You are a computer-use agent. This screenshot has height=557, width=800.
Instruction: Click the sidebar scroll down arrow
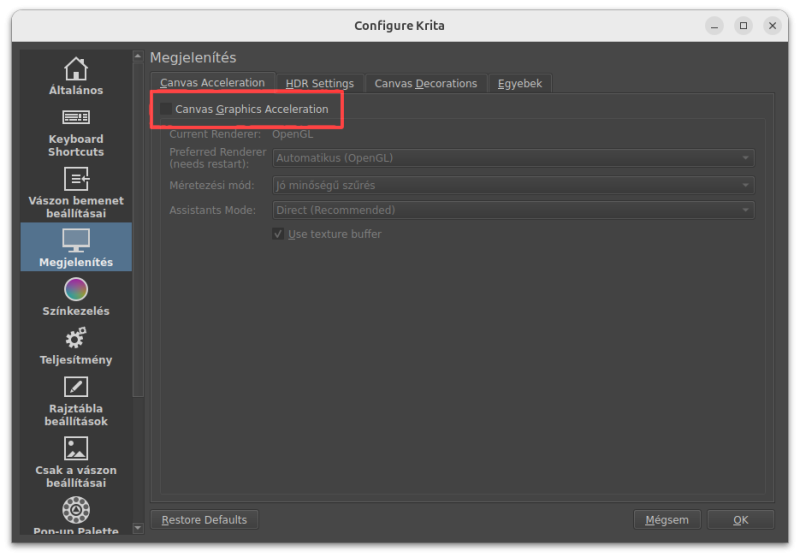[138, 528]
